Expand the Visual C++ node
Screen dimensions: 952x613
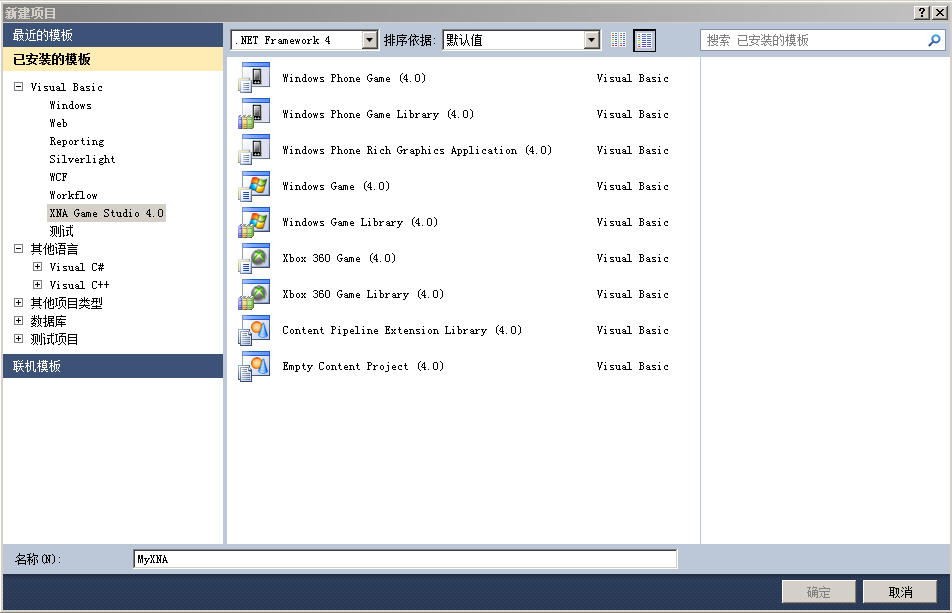[x=38, y=285]
